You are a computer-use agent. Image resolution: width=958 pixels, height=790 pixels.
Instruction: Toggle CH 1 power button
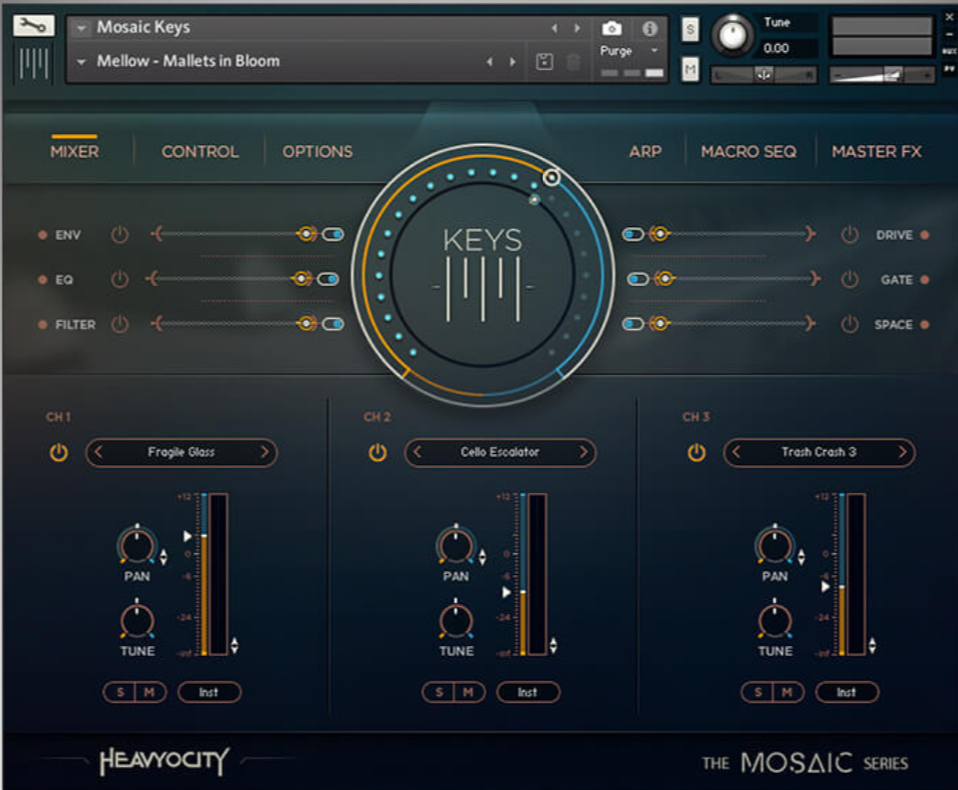(59, 453)
